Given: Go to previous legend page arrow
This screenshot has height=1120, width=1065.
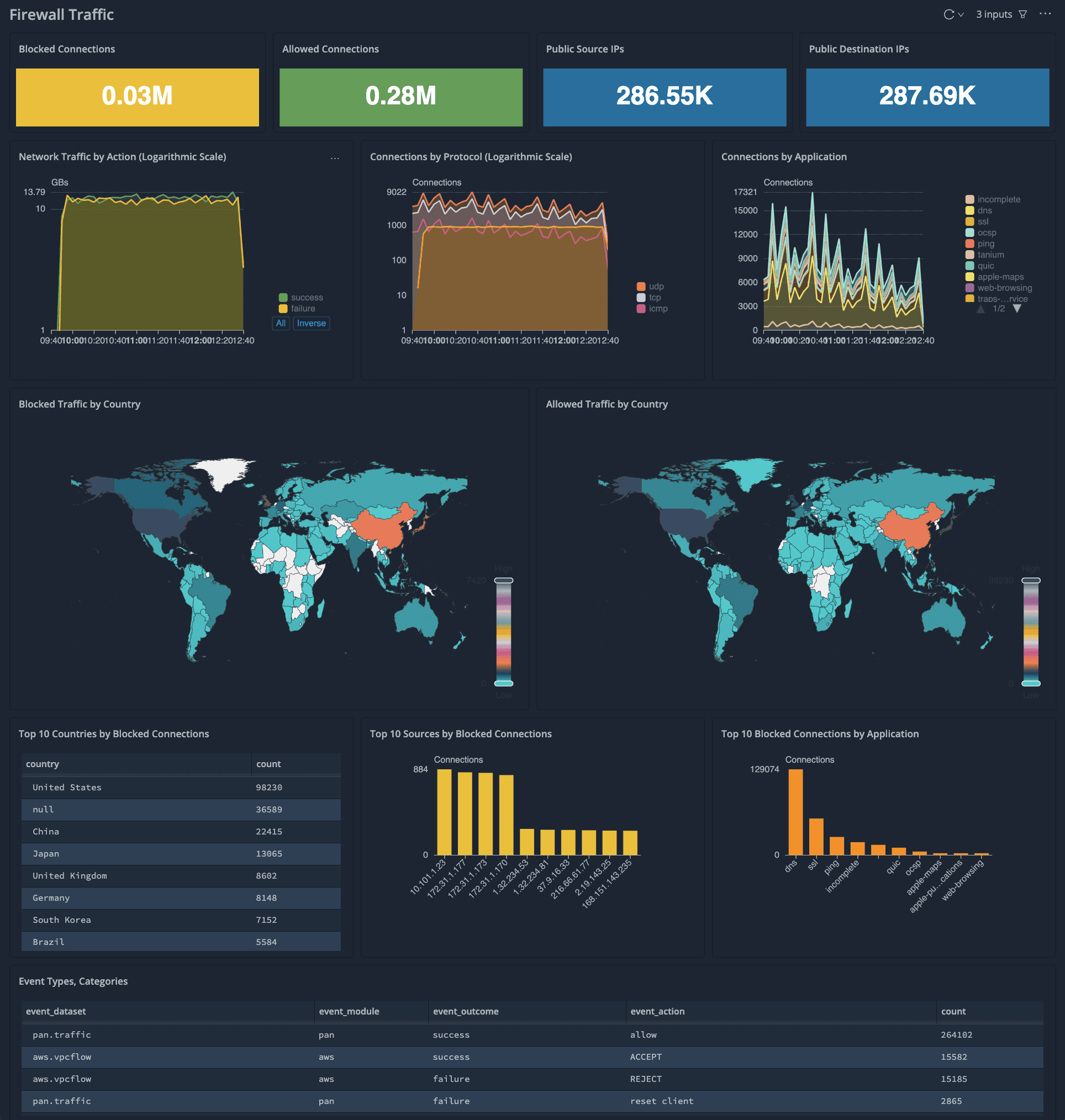Looking at the screenshot, I should point(980,309).
